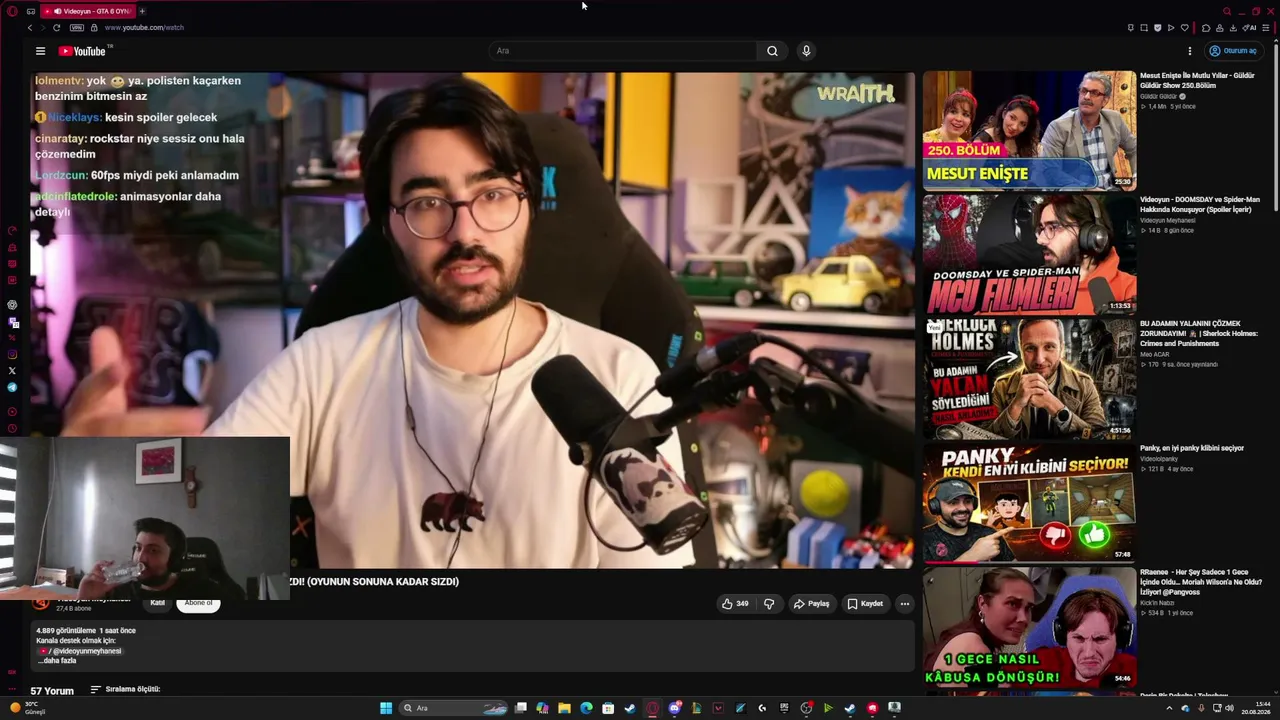Go to the YouTube home logo
The image size is (1280, 720).
click(82, 51)
